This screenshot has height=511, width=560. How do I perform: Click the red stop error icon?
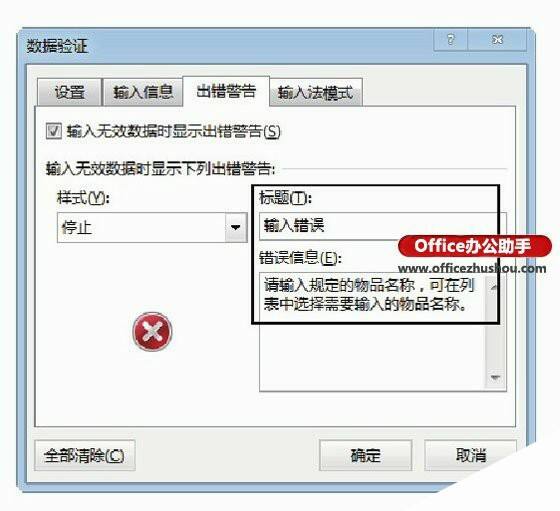click(x=152, y=331)
